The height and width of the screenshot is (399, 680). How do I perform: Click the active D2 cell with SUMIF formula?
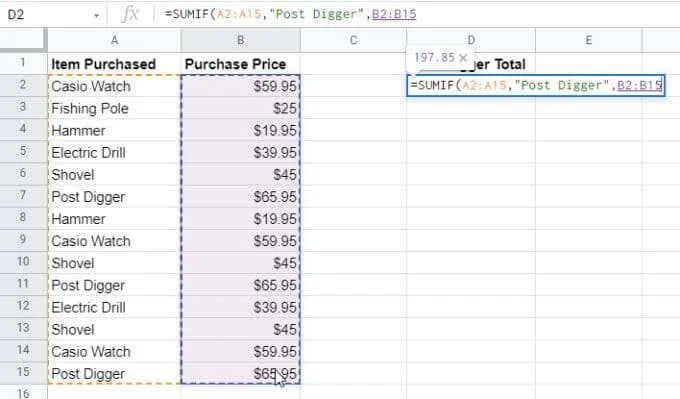click(536, 85)
